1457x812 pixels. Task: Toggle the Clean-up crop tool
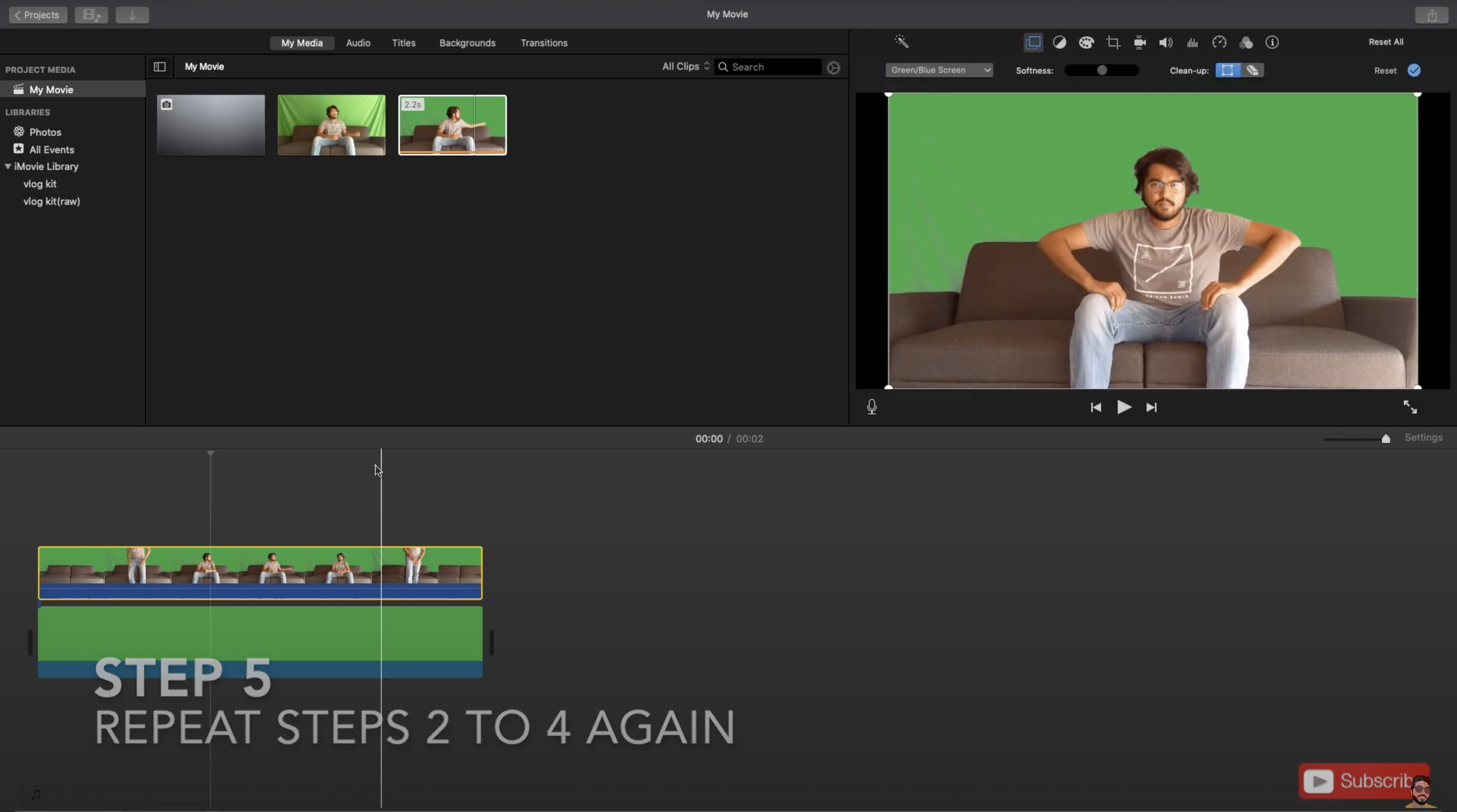pyautogui.click(x=1227, y=70)
